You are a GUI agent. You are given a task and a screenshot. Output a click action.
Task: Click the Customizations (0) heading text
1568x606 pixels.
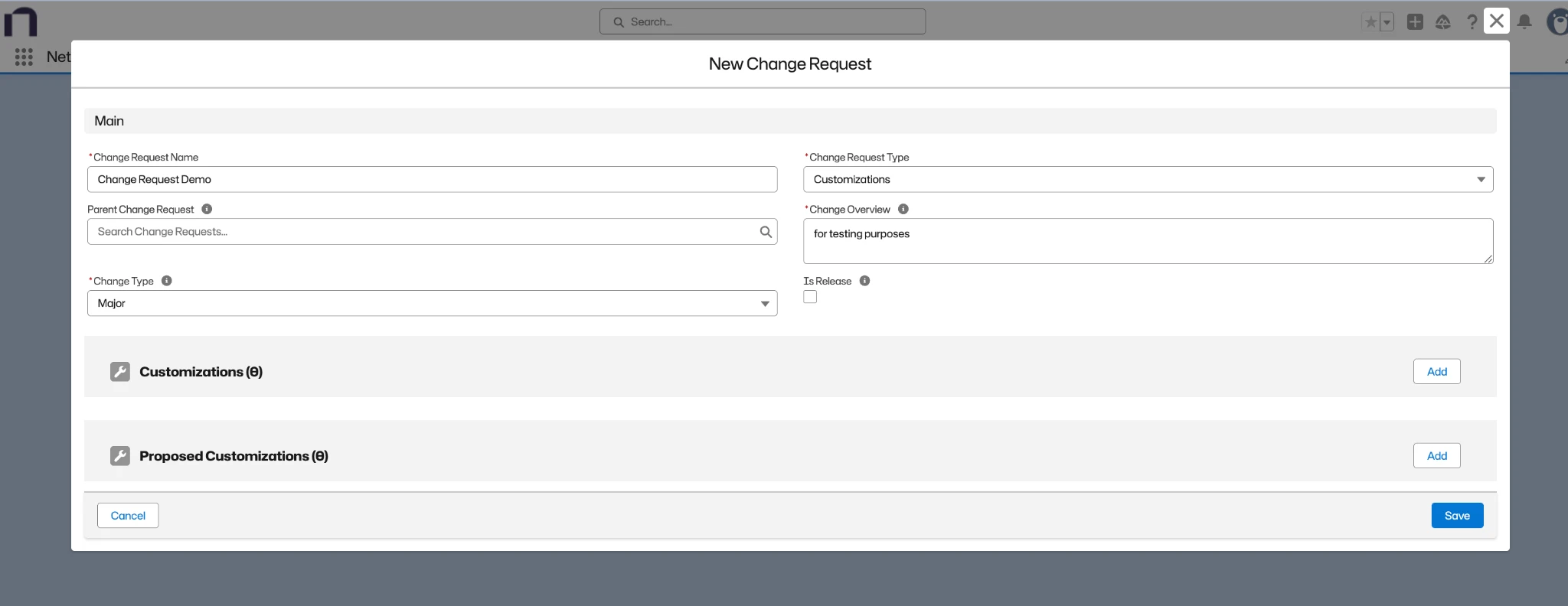click(x=201, y=372)
